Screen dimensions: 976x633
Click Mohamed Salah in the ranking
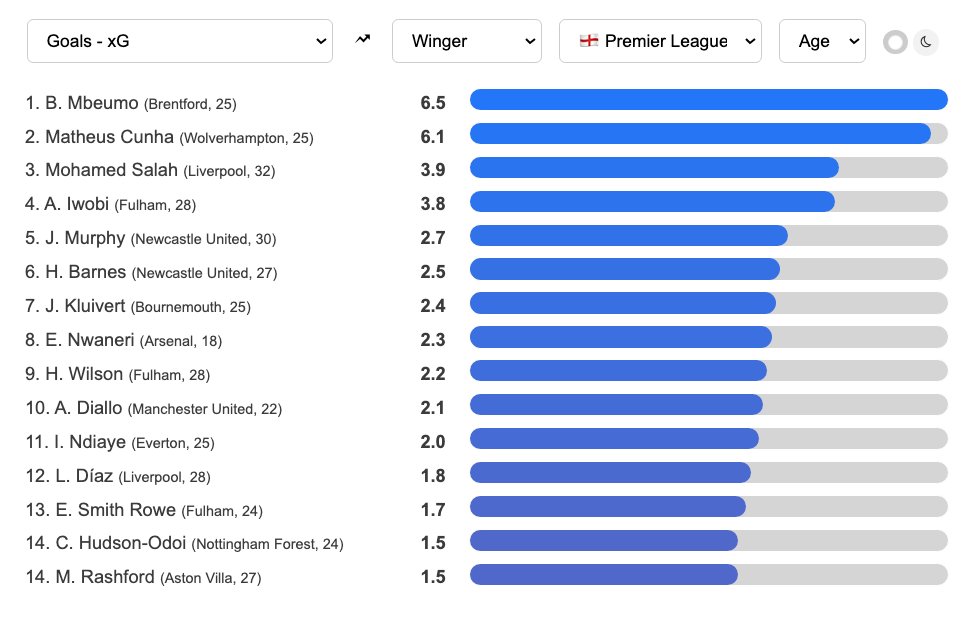tap(111, 170)
